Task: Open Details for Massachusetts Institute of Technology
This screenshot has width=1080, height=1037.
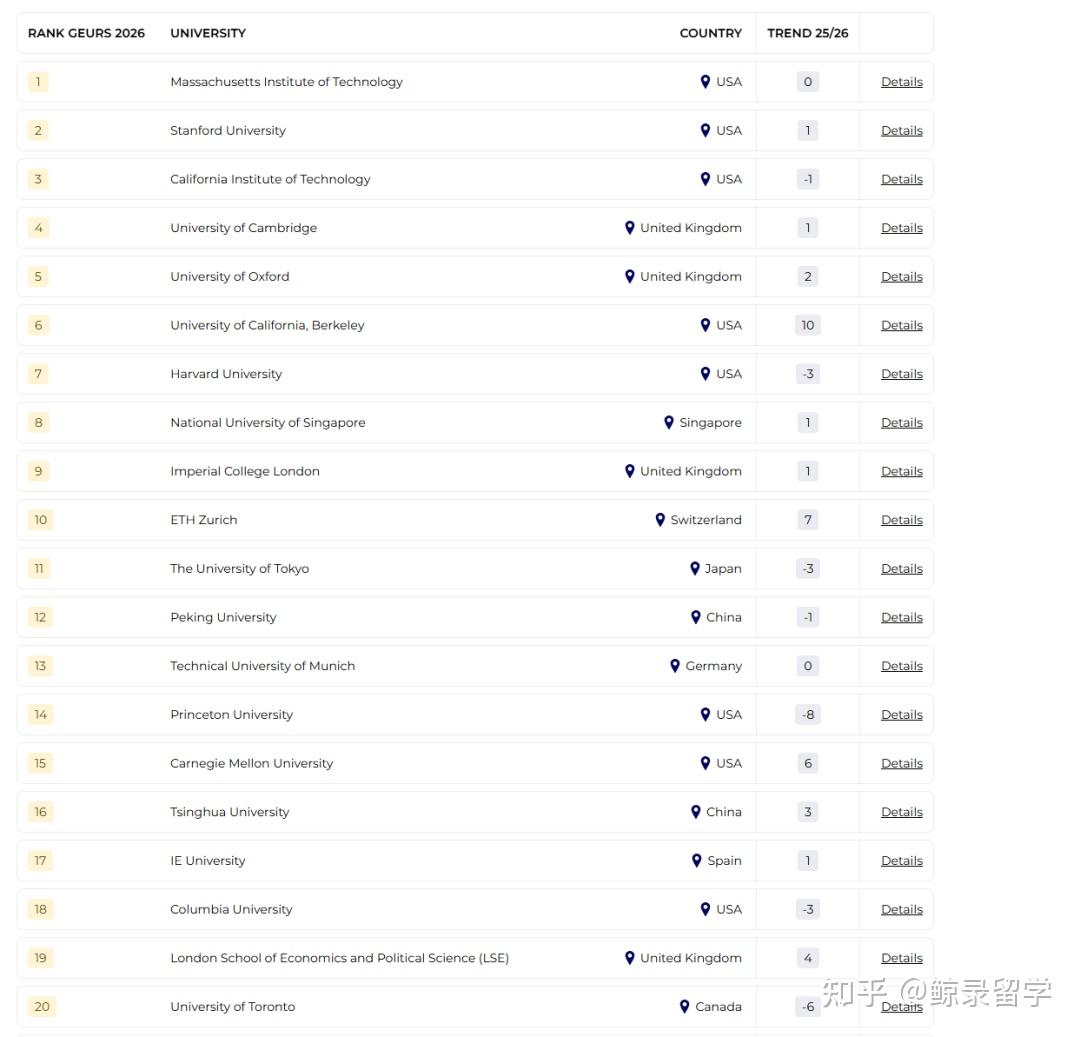Action: (x=901, y=82)
